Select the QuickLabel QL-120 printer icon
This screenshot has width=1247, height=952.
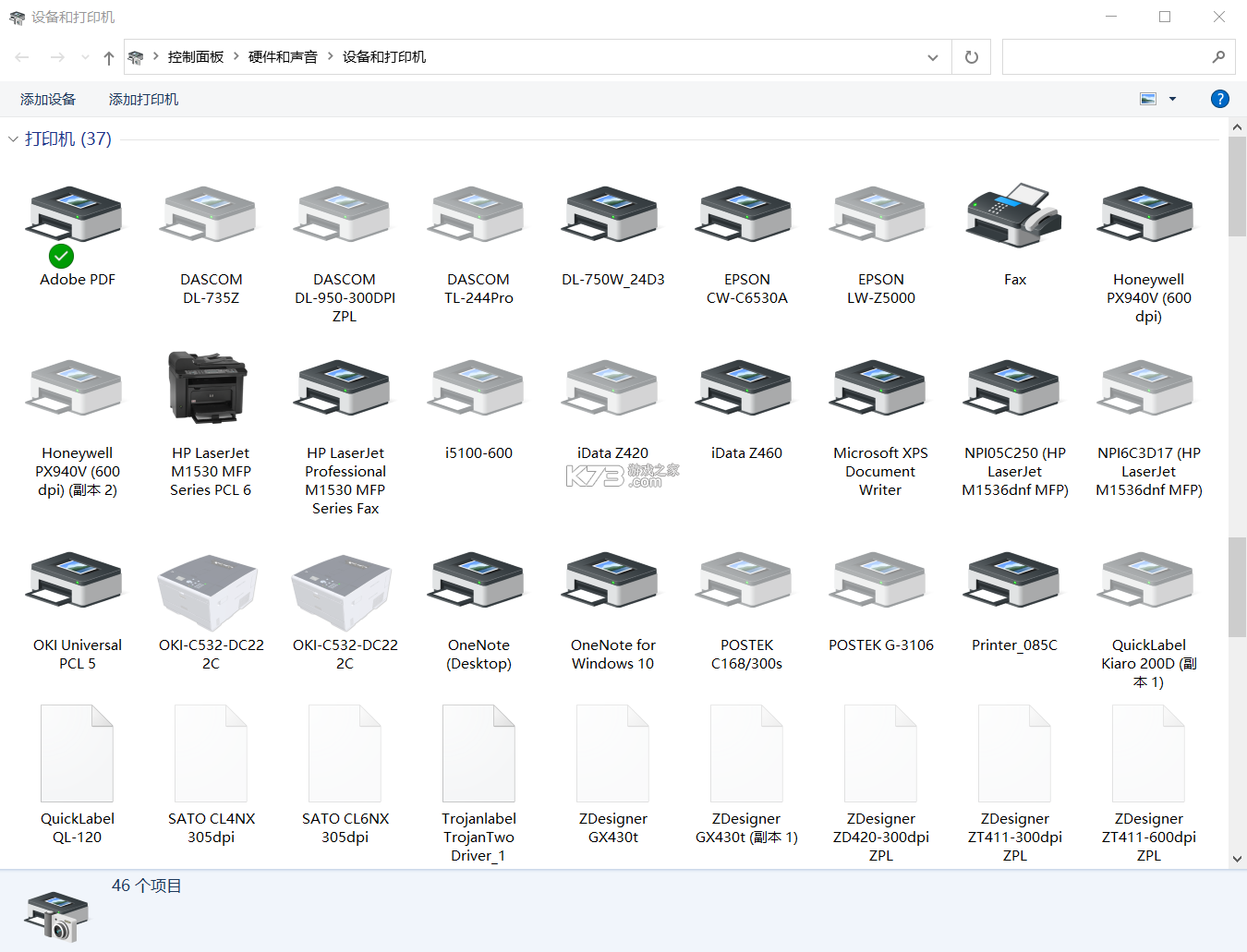click(x=77, y=753)
